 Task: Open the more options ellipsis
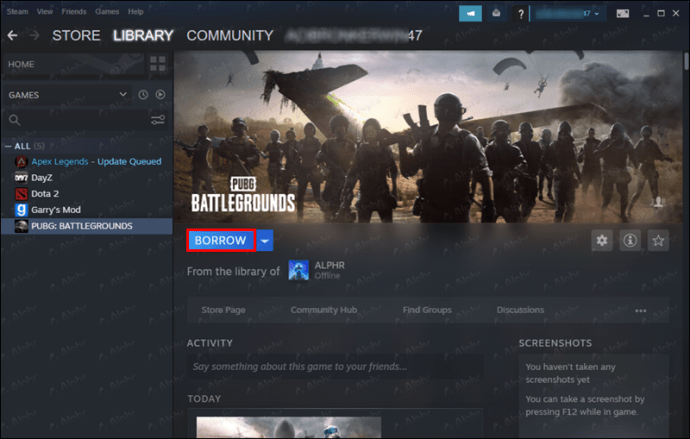click(x=641, y=311)
